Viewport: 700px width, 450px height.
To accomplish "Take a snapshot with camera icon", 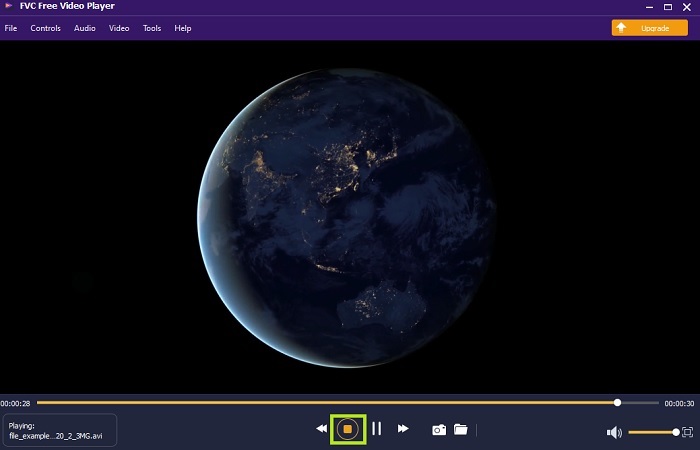I will pyautogui.click(x=438, y=429).
